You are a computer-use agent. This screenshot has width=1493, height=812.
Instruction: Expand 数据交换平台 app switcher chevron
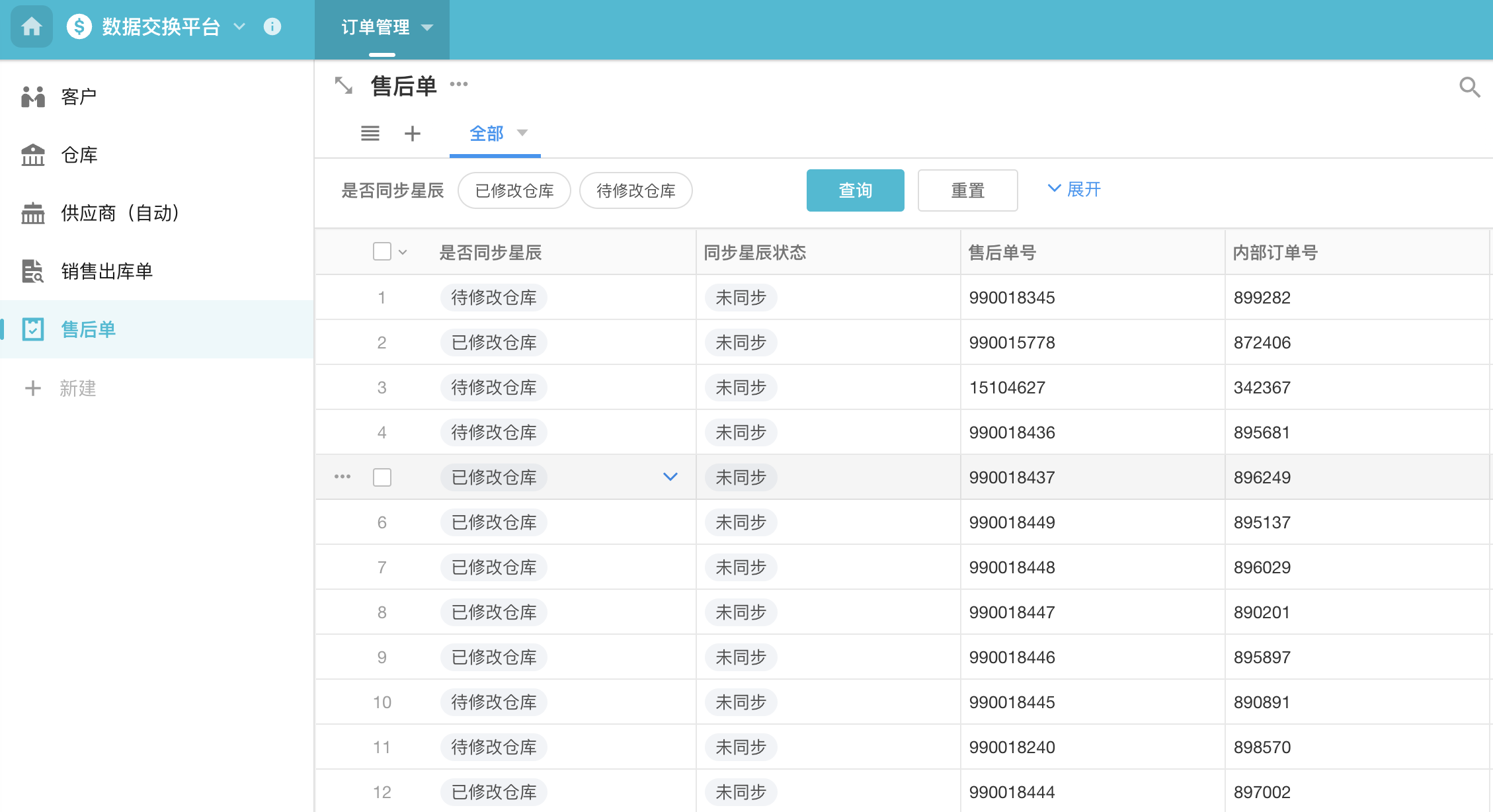pos(239,27)
